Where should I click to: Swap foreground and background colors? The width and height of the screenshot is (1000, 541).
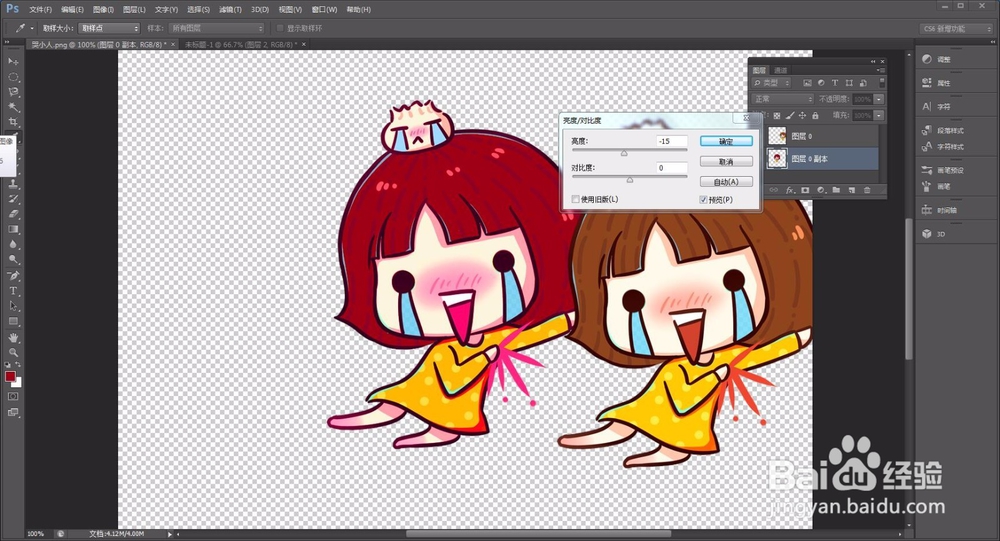[x=18, y=365]
